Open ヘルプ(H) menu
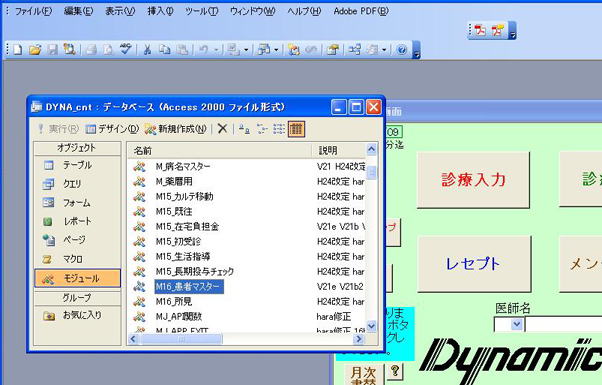Image resolution: width=602 pixels, height=385 pixels. 304,11
